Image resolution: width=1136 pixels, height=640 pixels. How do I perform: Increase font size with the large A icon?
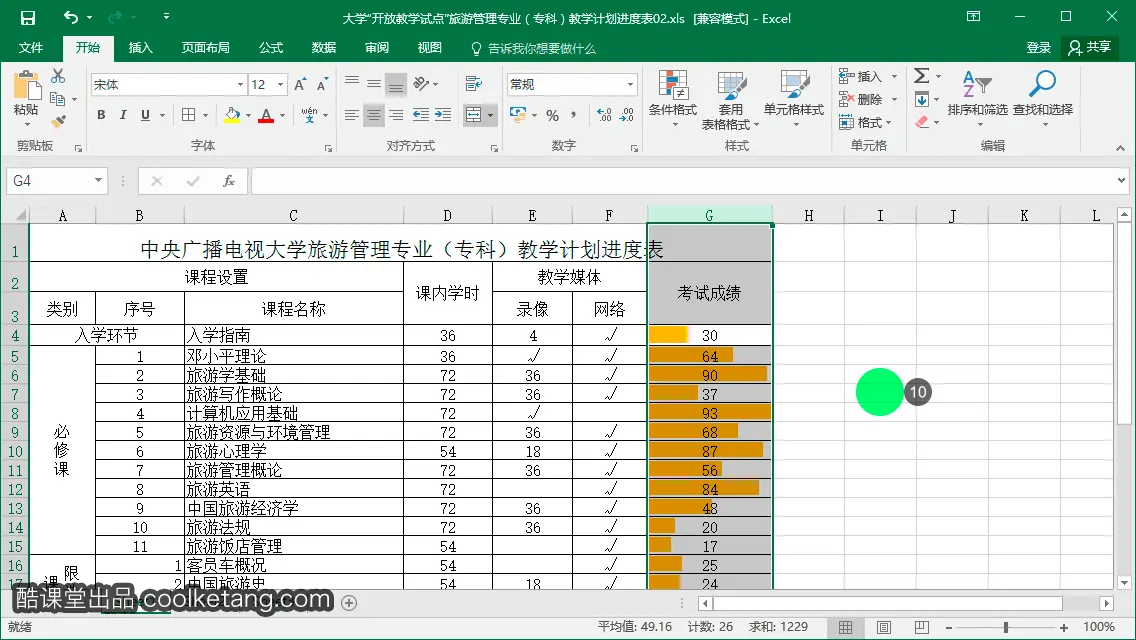[300, 85]
